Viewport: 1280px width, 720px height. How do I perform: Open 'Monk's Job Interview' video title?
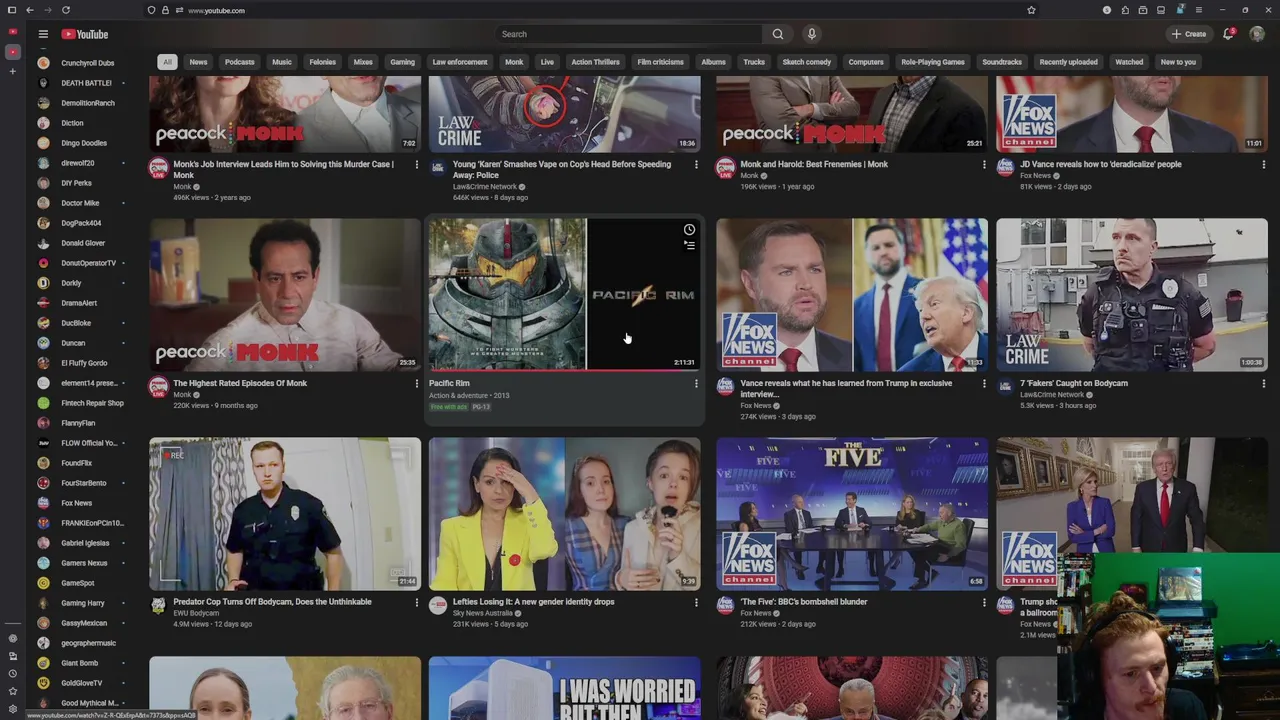pos(284,169)
